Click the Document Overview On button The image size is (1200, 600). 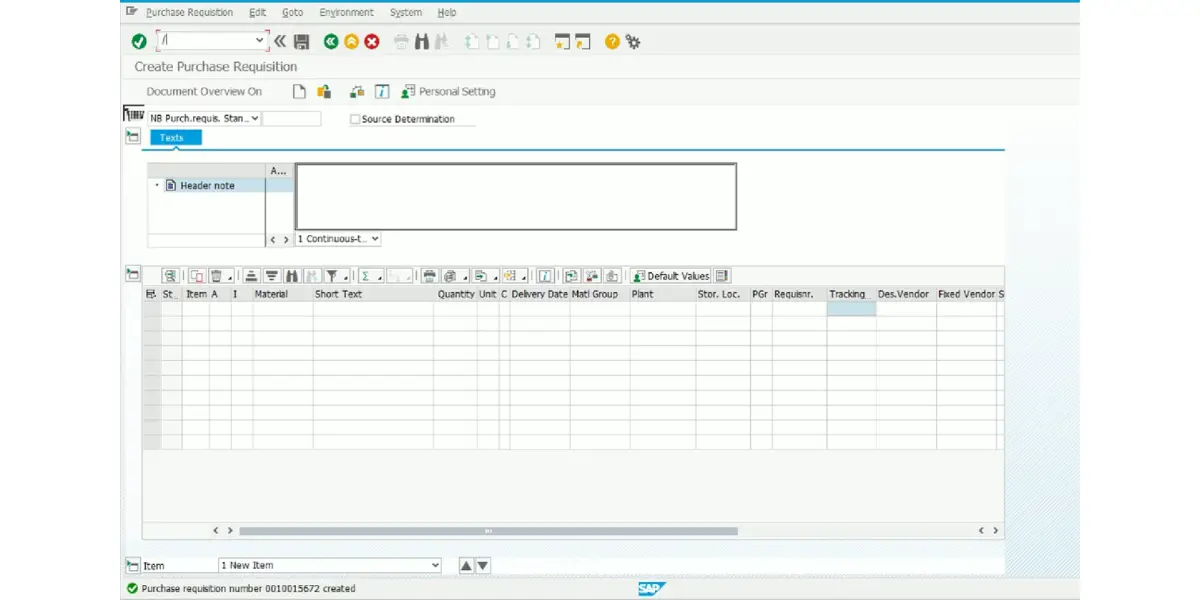coord(204,92)
